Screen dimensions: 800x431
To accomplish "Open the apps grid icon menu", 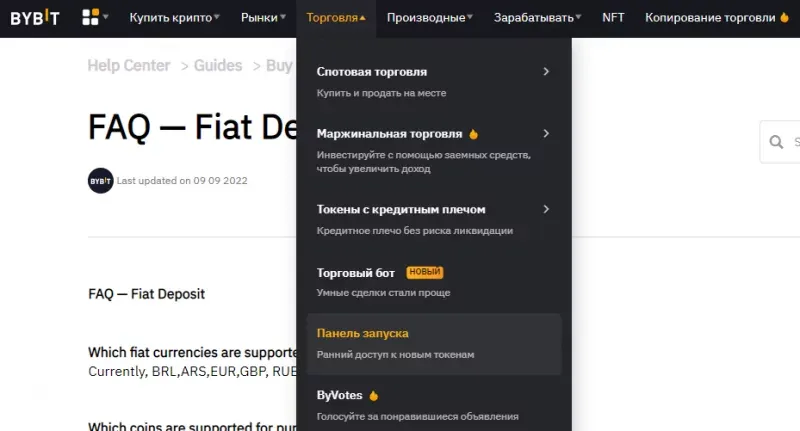I will coord(90,17).
